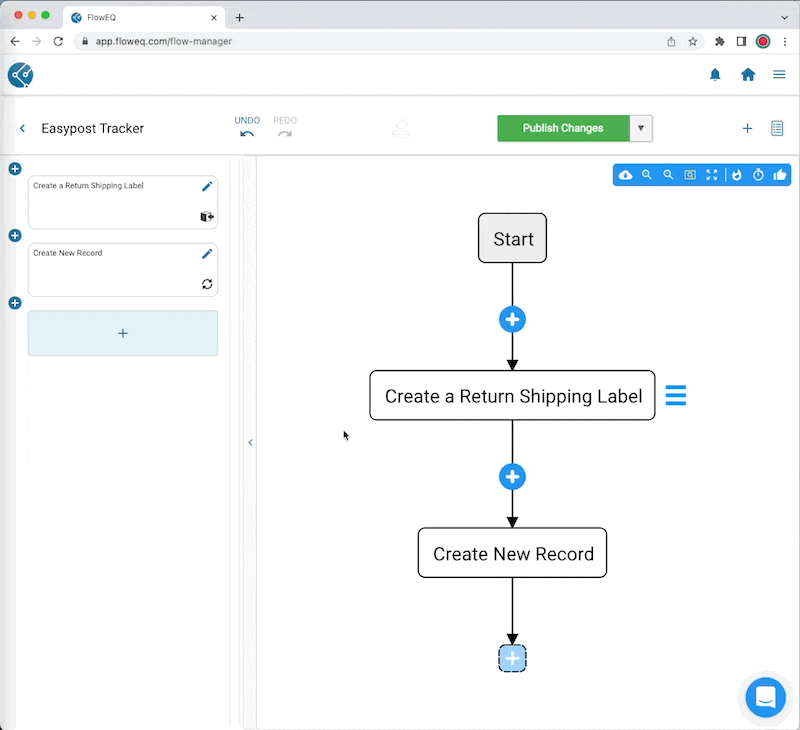
Task: Click the dashed add node at flow end
Action: pyautogui.click(x=512, y=658)
